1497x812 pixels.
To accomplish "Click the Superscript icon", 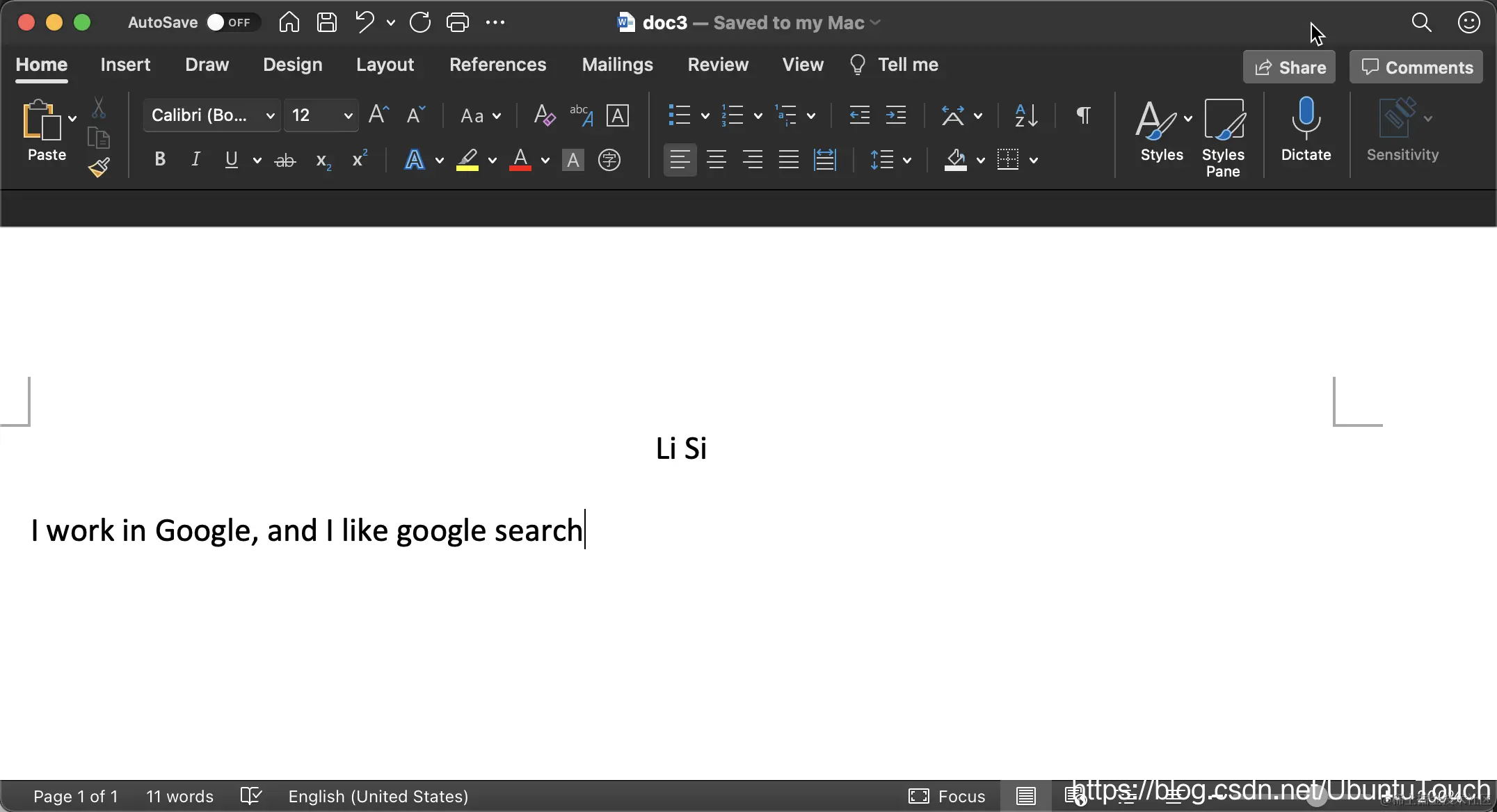I will coord(359,160).
